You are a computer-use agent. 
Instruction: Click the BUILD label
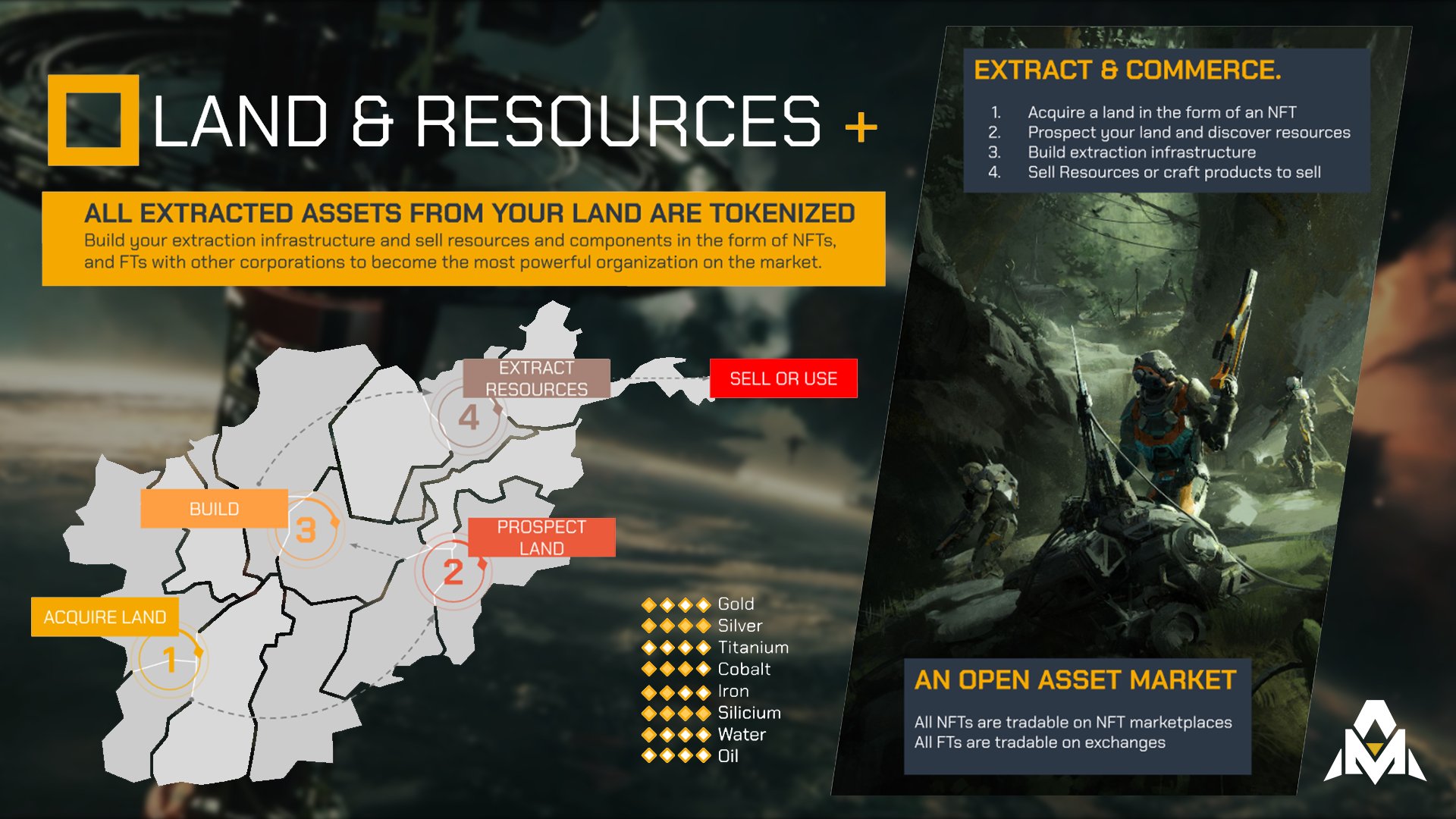point(214,509)
